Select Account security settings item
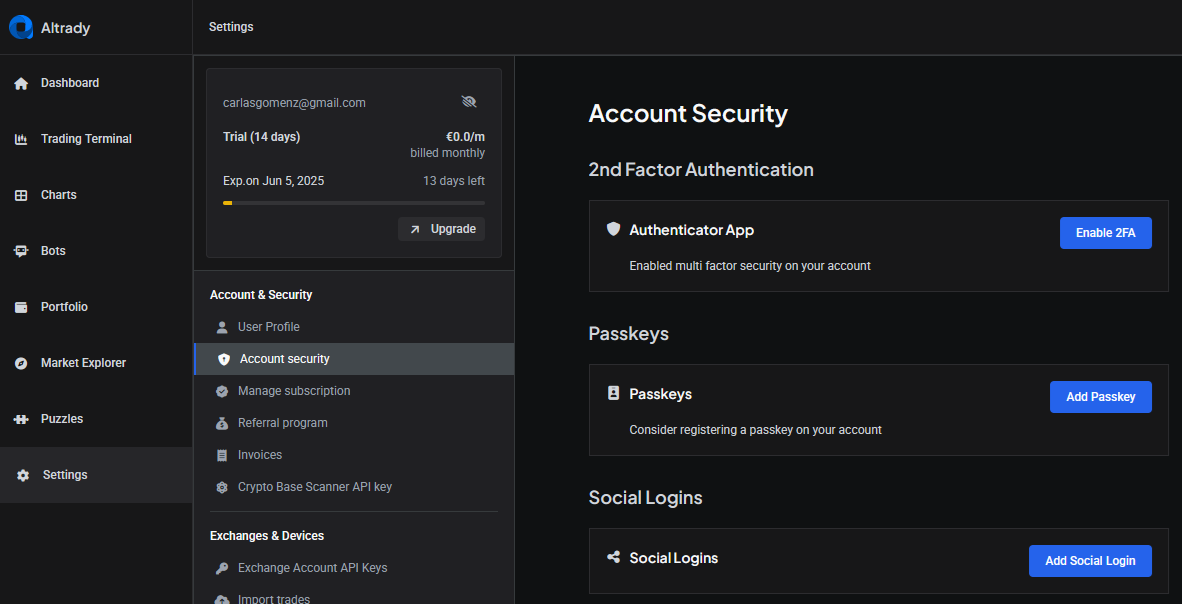Viewport: 1182px width, 604px height. (x=354, y=359)
